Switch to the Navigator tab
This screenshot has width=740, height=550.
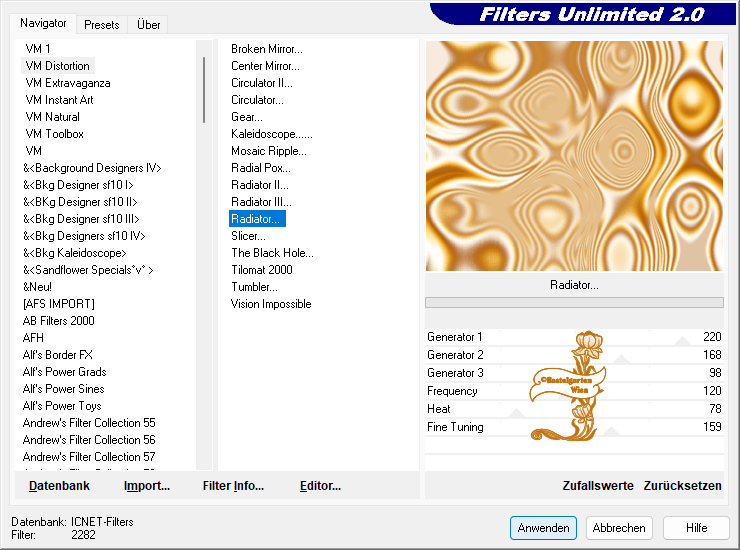pyautogui.click(x=43, y=23)
